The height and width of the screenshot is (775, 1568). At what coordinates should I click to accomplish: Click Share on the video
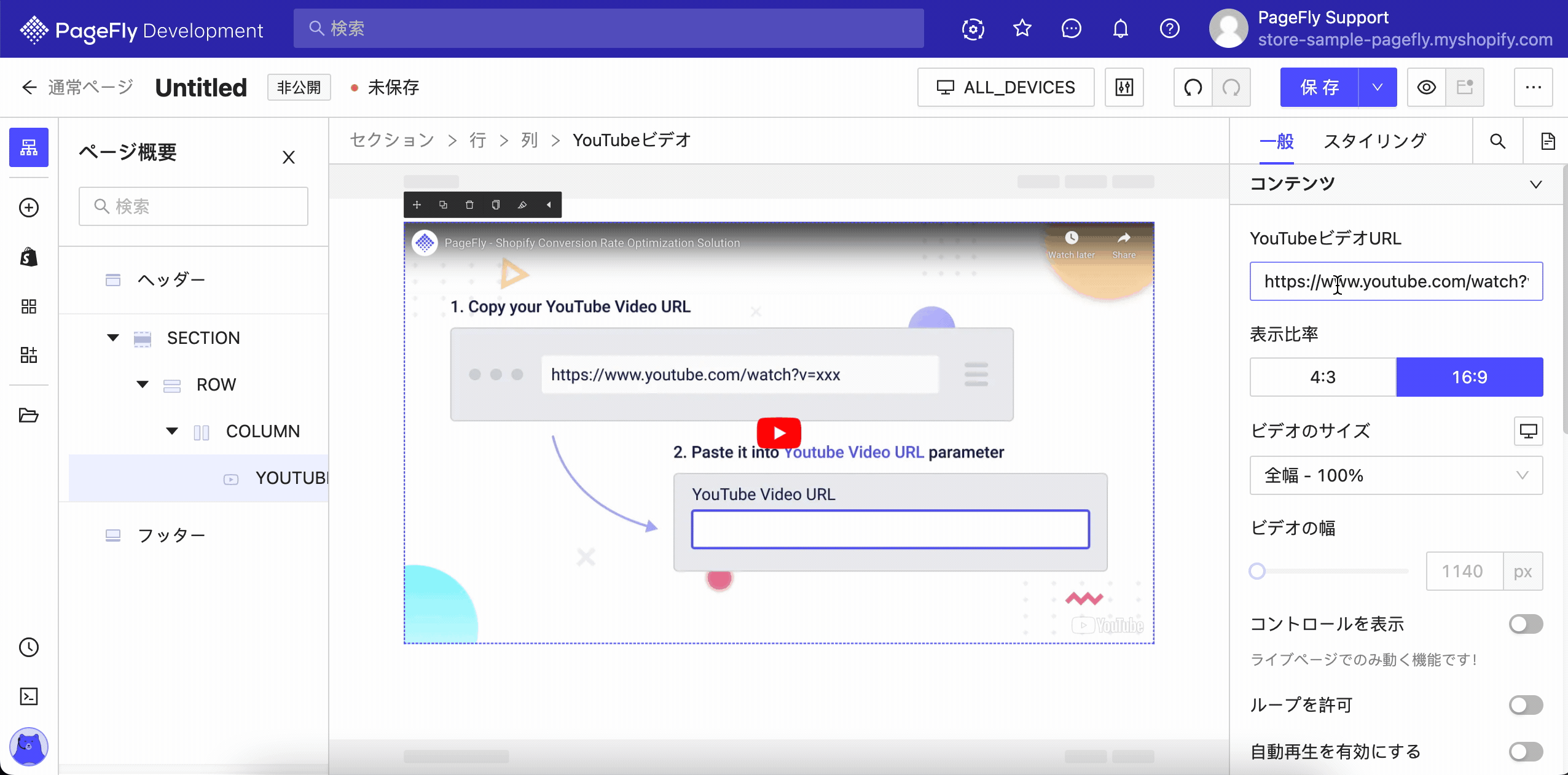pyautogui.click(x=1124, y=246)
